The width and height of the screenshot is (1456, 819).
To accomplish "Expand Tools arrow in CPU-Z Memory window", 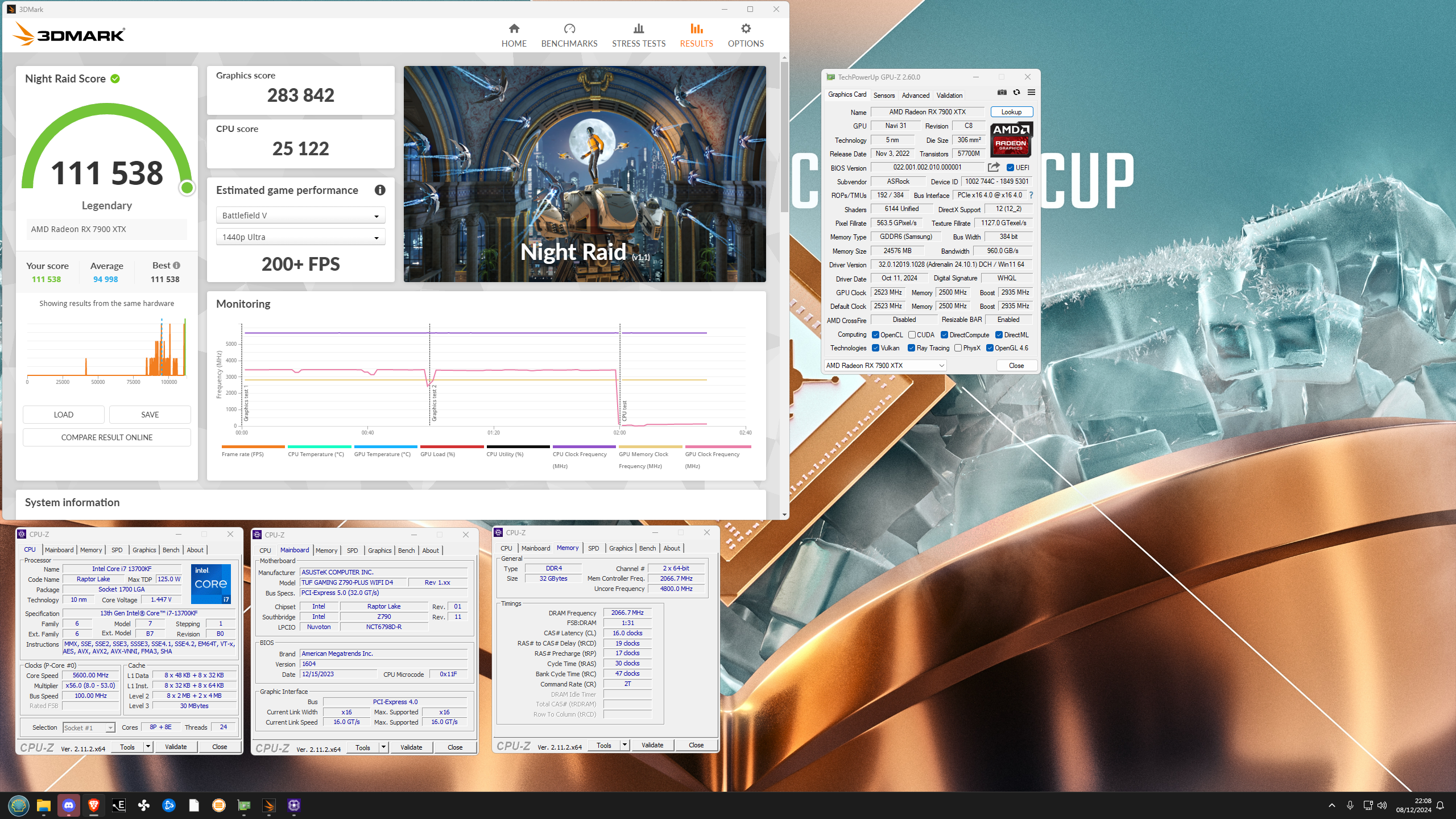I will [x=624, y=745].
